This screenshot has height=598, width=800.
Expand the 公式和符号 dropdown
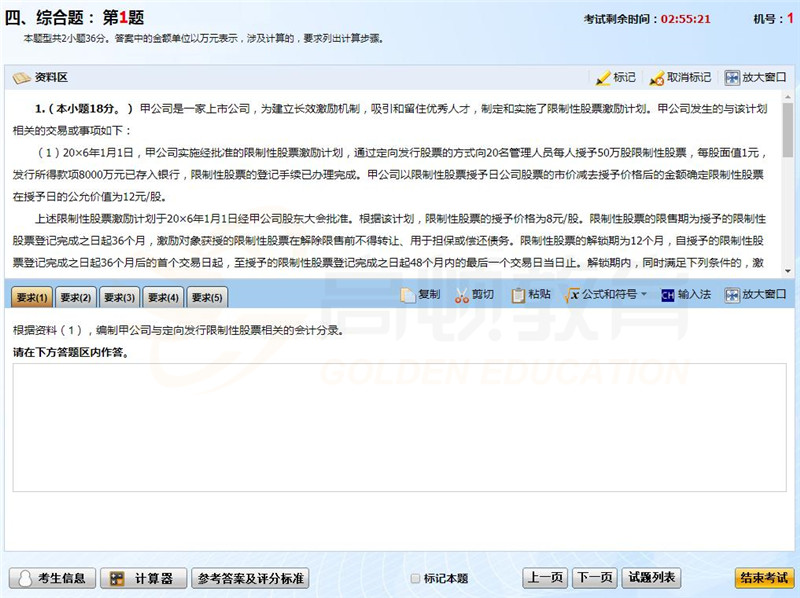pos(644,296)
